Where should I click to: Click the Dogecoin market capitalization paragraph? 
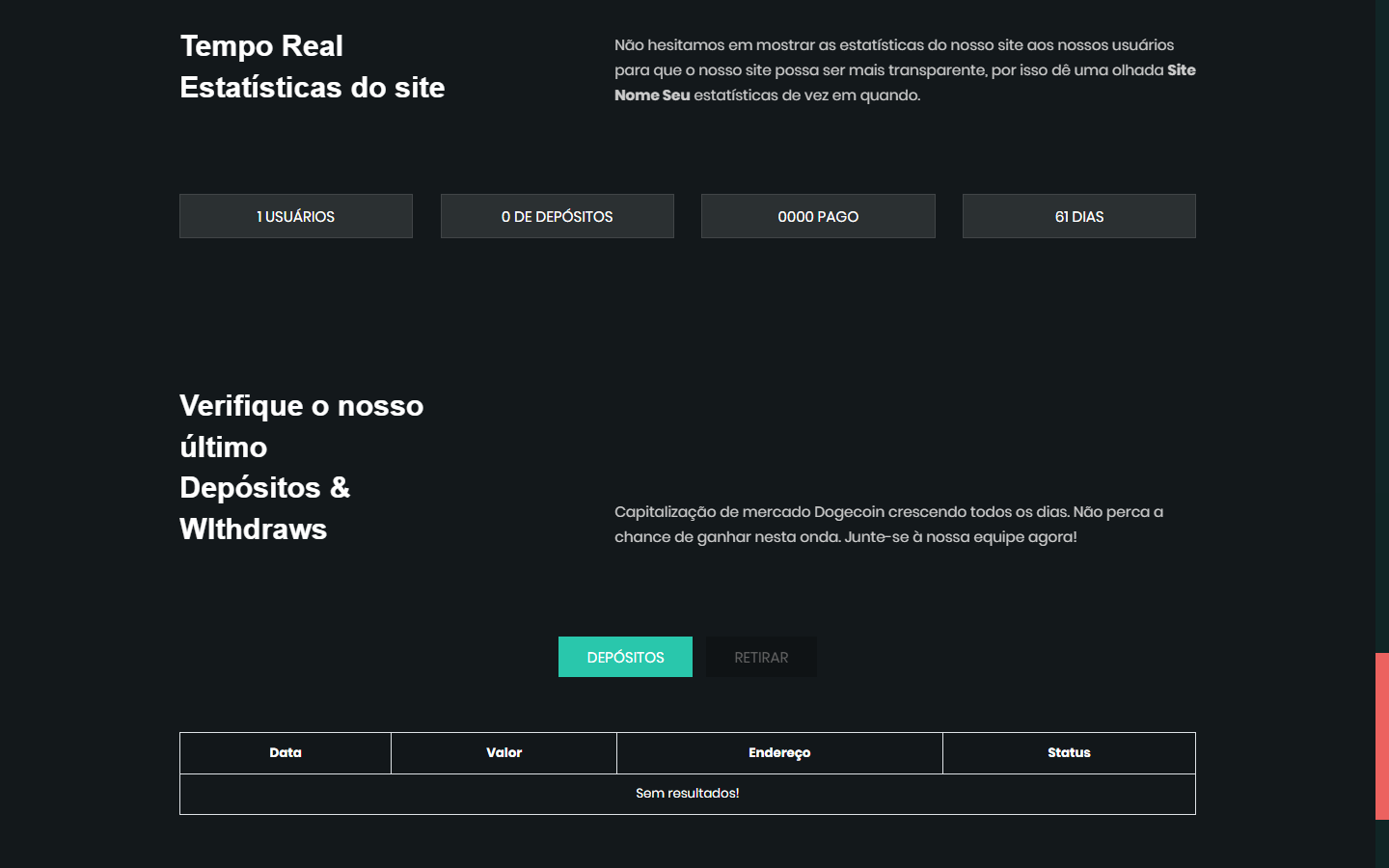click(887, 525)
